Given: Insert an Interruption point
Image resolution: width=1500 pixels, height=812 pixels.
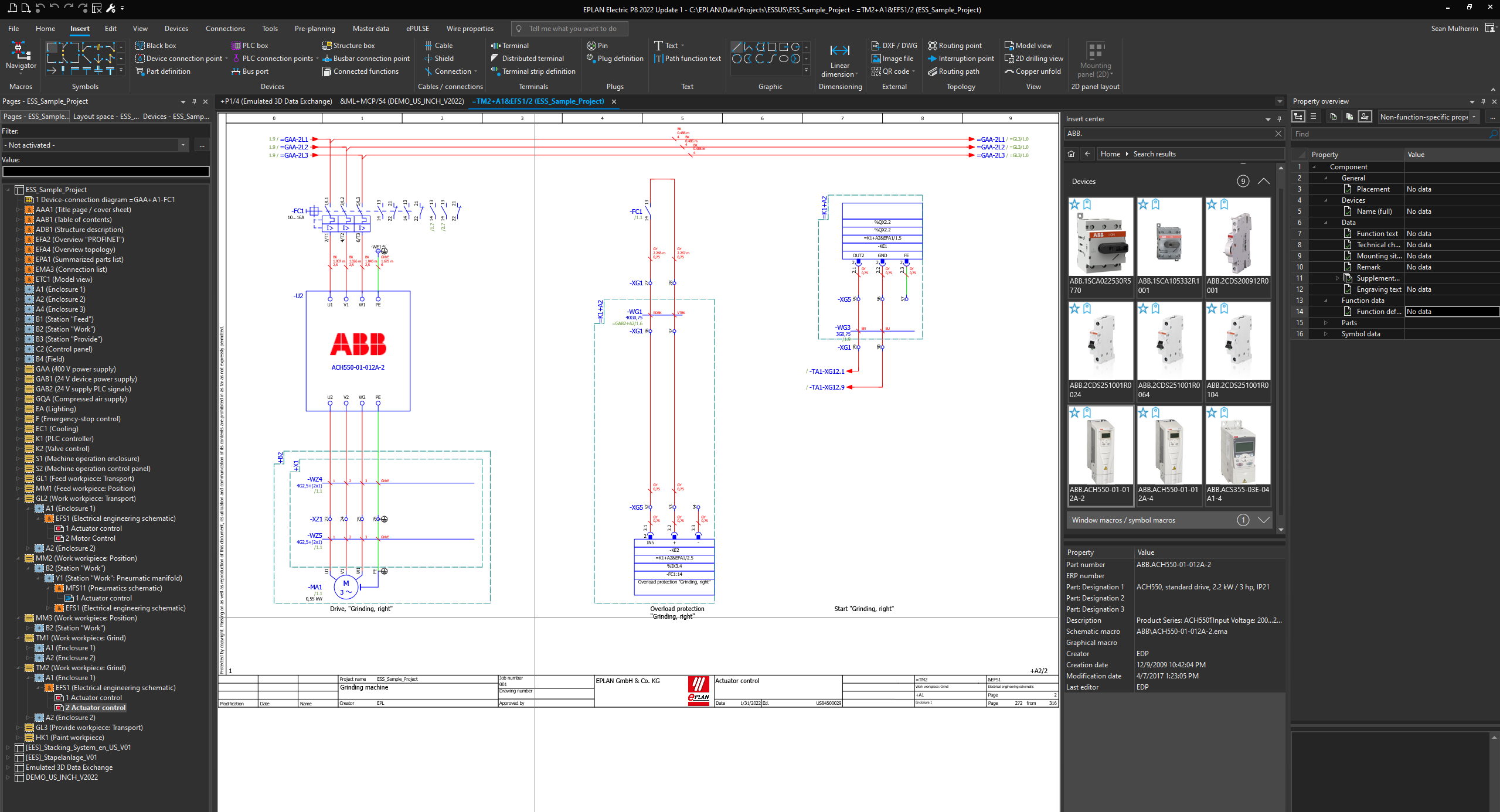Looking at the screenshot, I should (x=961, y=58).
